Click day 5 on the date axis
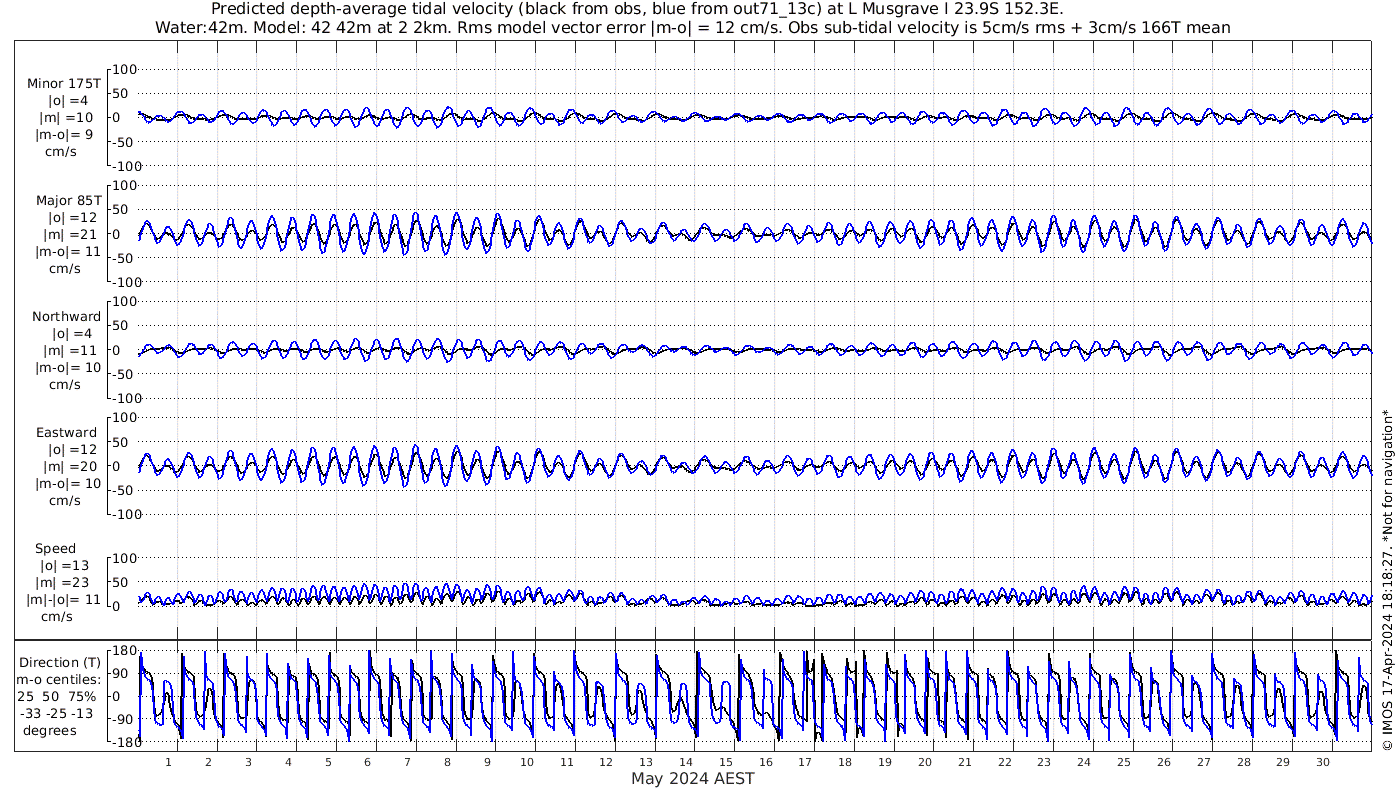 [327, 762]
